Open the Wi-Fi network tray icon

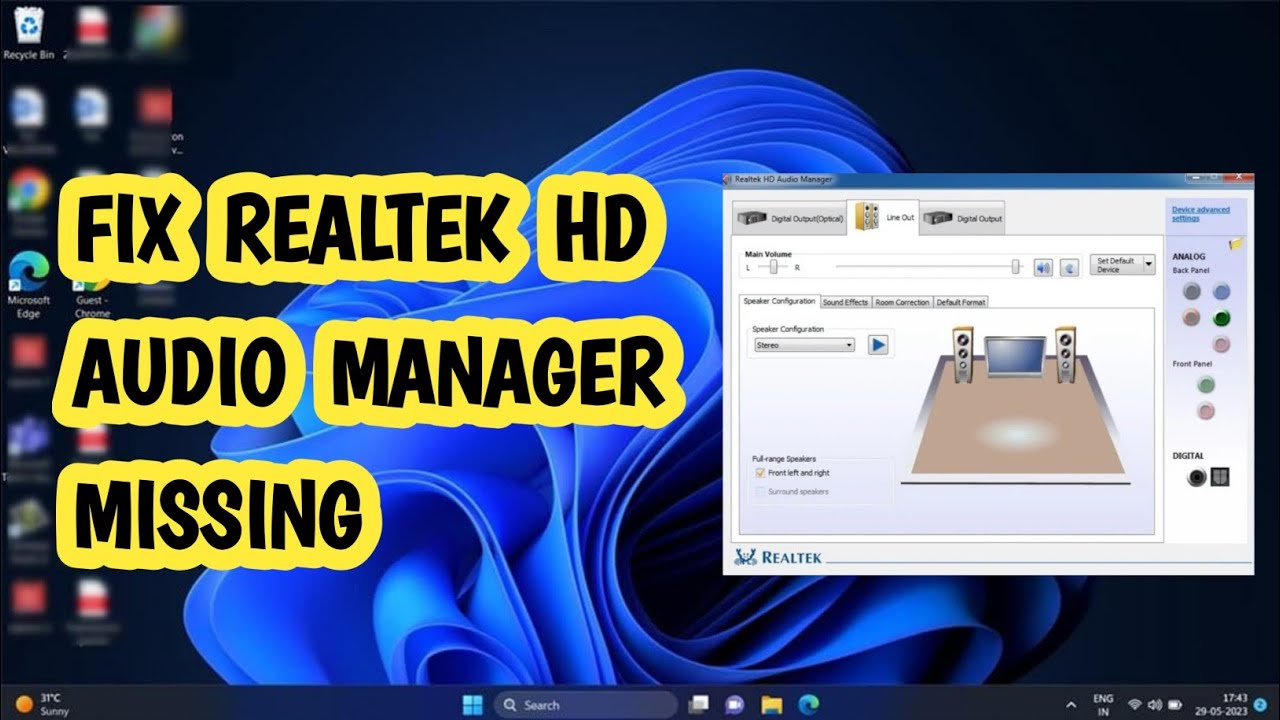point(1135,704)
